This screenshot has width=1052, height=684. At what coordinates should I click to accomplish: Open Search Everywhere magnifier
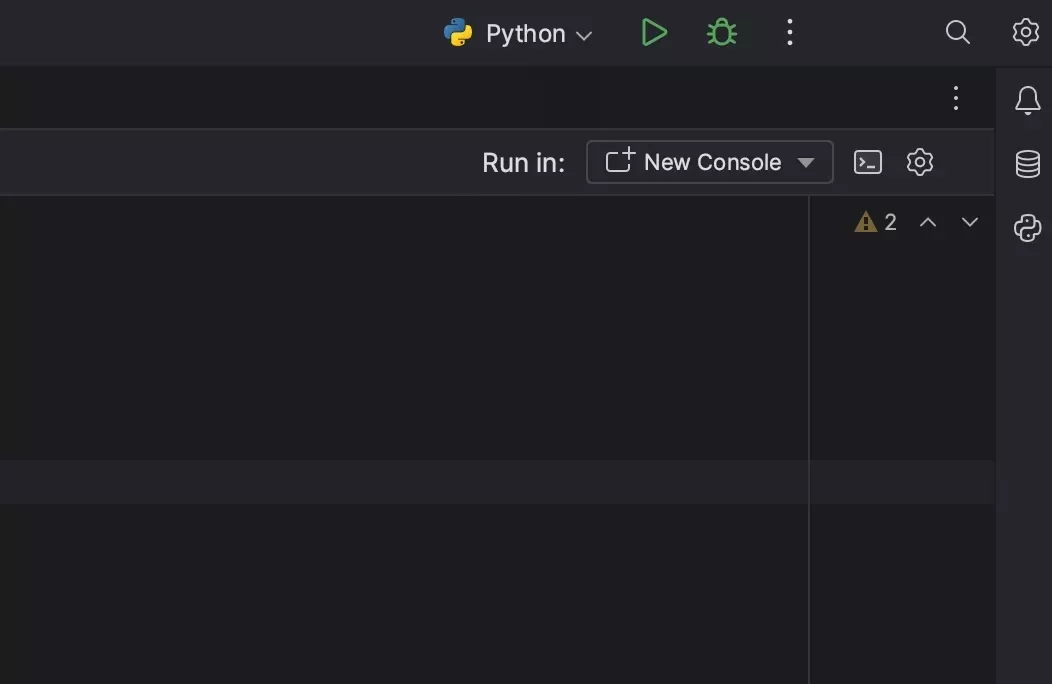click(957, 33)
